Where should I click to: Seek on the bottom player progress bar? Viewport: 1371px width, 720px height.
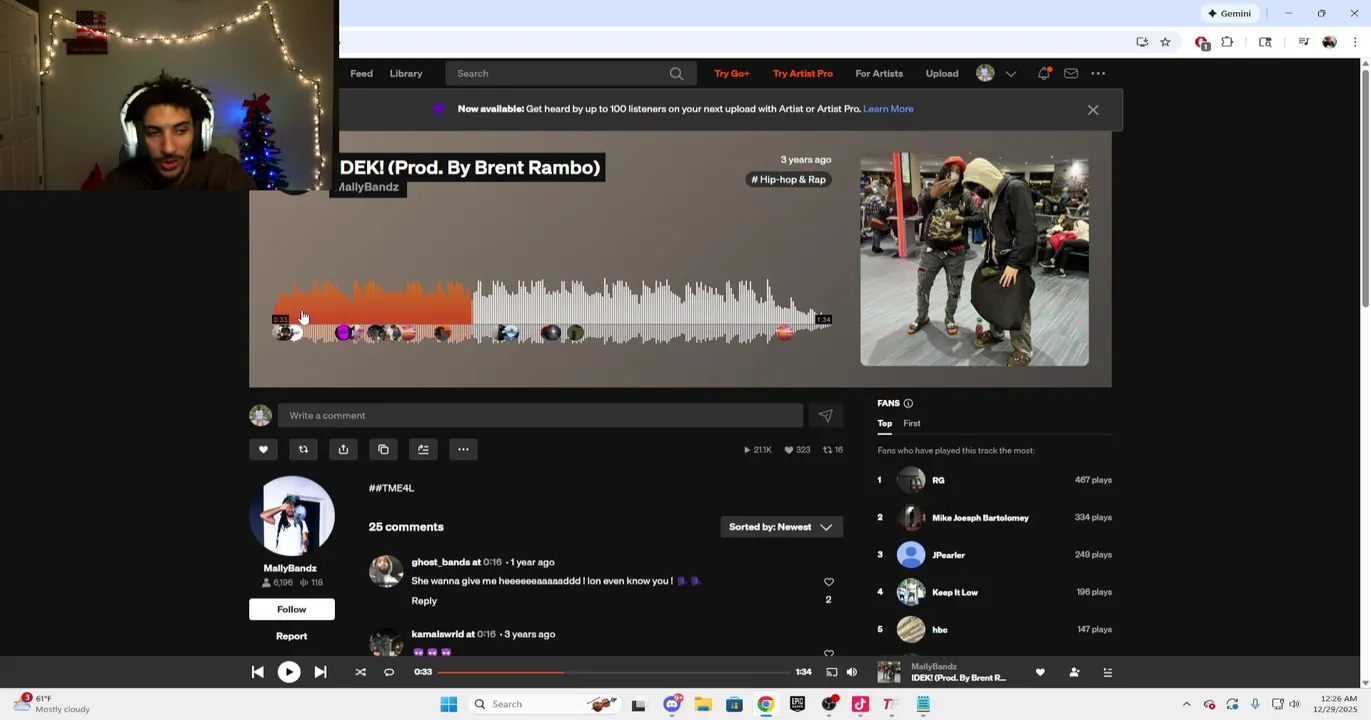(x=613, y=673)
